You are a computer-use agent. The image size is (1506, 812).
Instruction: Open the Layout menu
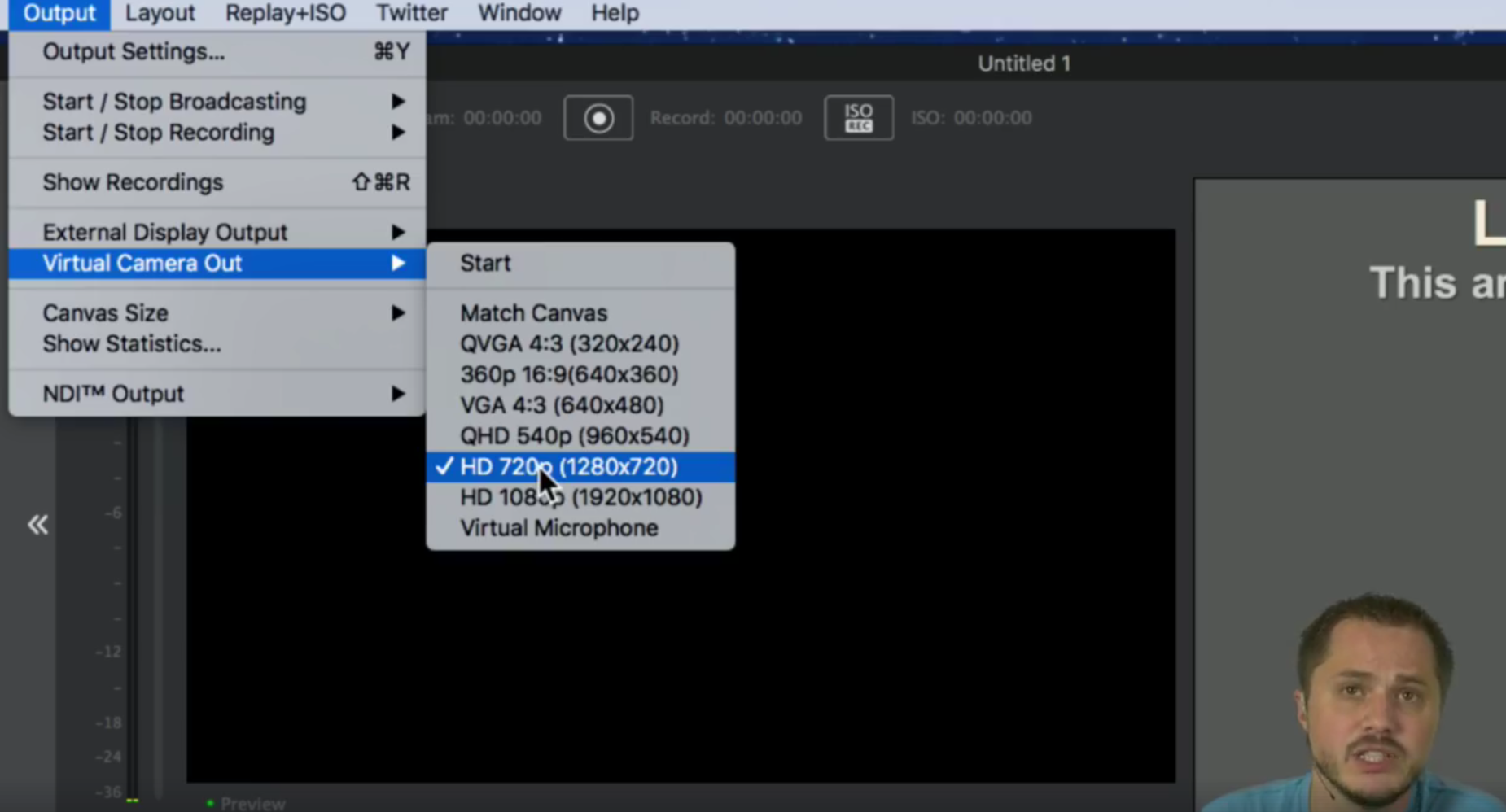click(x=160, y=12)
